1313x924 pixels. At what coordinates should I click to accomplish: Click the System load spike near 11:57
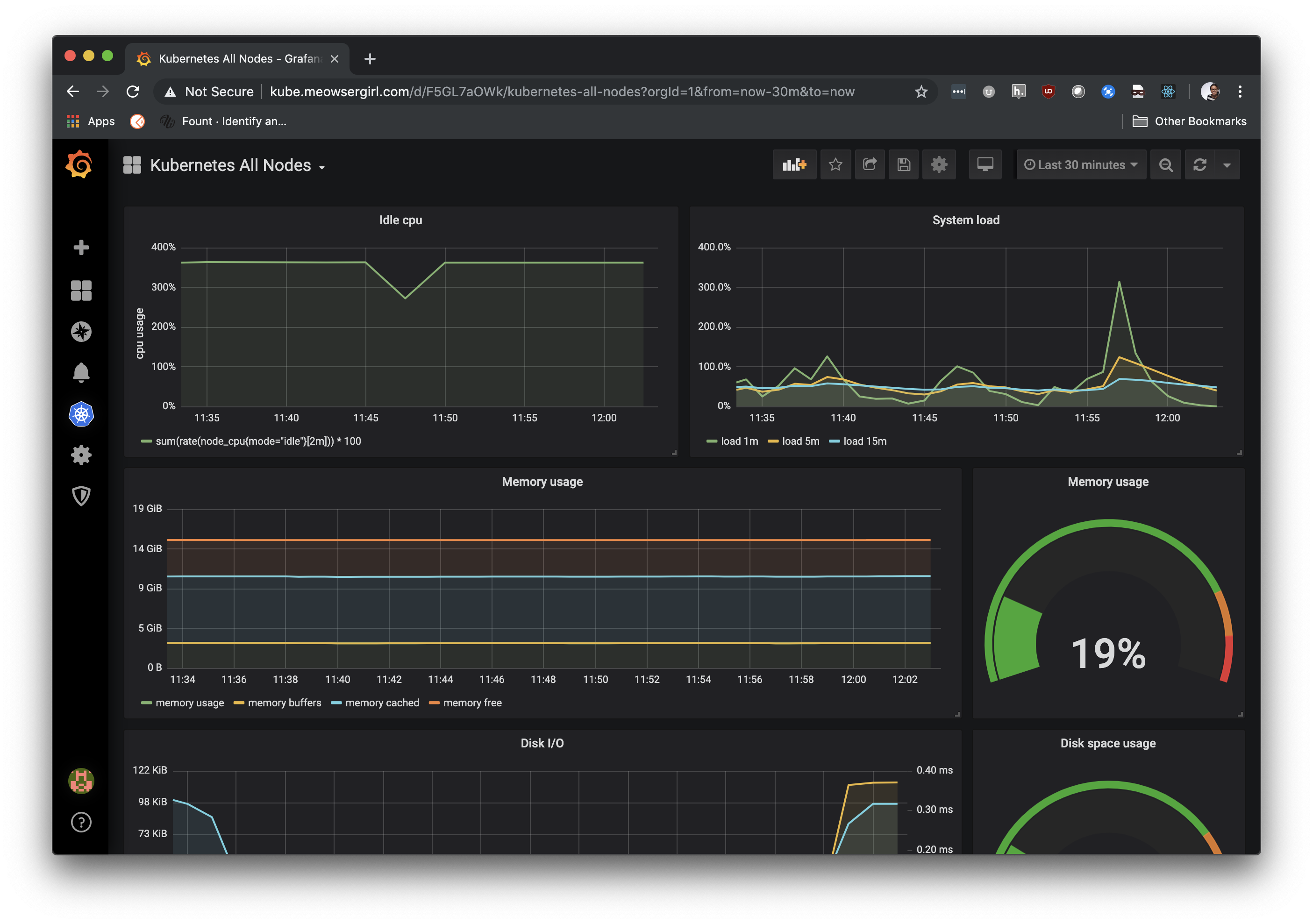[1119, 282]
